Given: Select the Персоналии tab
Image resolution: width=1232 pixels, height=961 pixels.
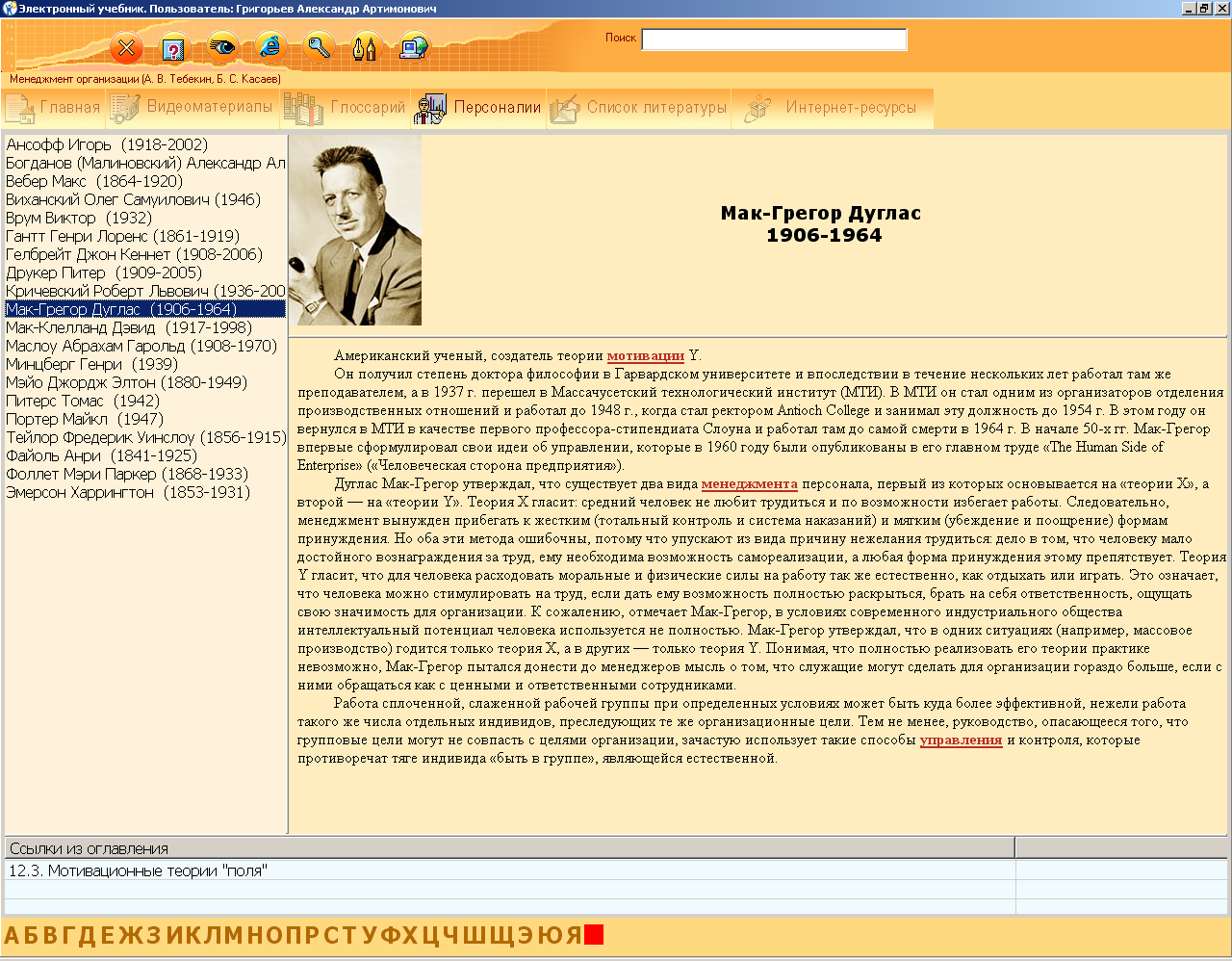Looking at the screenshot, I should [x=478, y=108].
